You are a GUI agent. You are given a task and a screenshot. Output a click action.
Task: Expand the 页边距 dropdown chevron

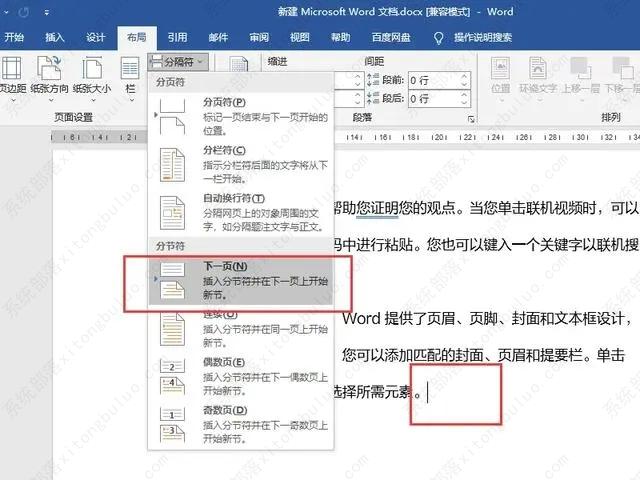pos(12,100)
